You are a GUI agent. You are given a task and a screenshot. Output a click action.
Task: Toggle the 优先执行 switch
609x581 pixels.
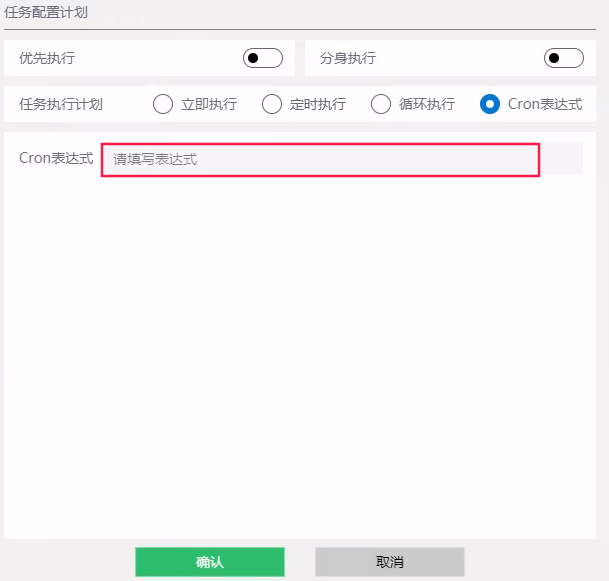(x=263, y=58)
